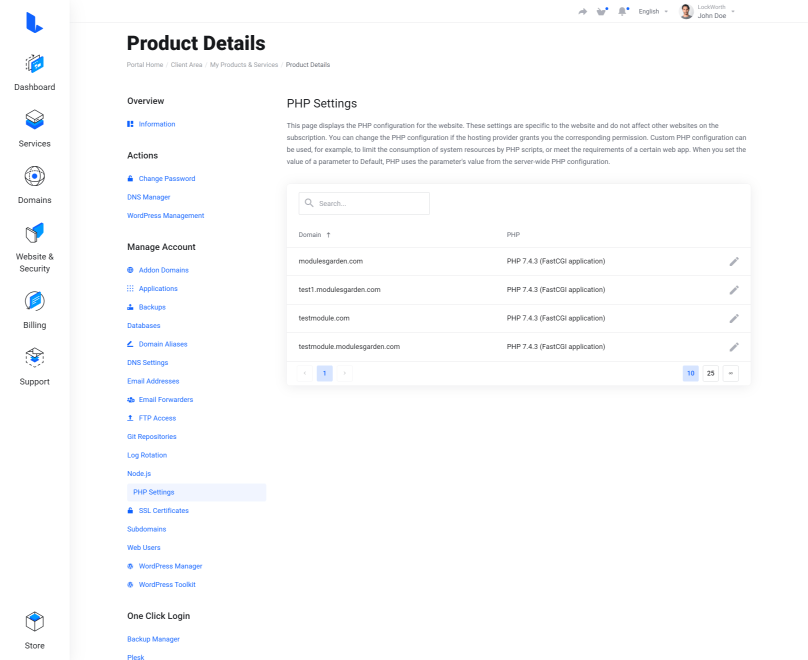This screenshot has width=808, height=660.
Task: Open the Store section
Action: 35,631
